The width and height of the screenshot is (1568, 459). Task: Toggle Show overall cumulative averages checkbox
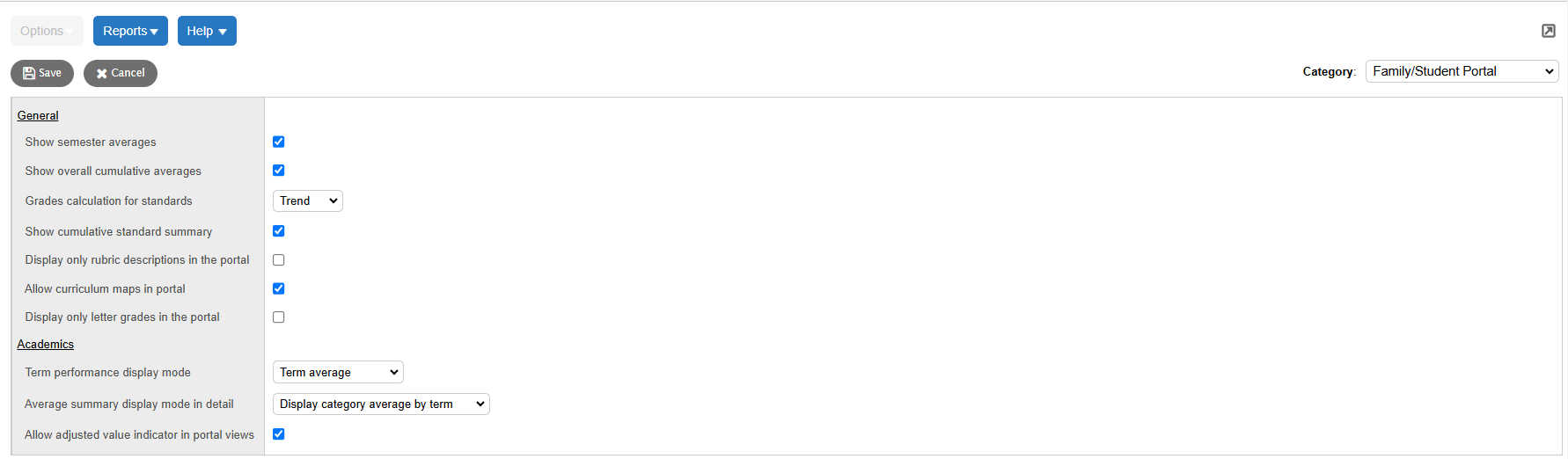(279, 171)
